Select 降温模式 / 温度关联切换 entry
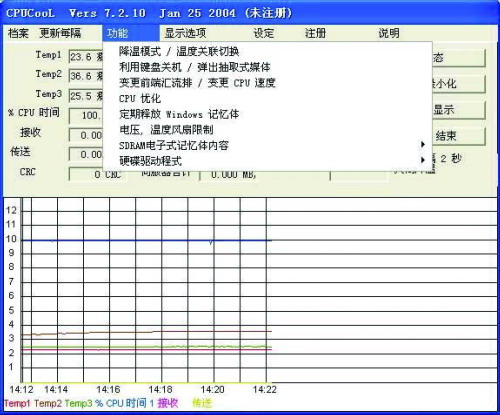The height and width of the screenshot is (415, 500). pyautogui.click(x=267, y=51)
